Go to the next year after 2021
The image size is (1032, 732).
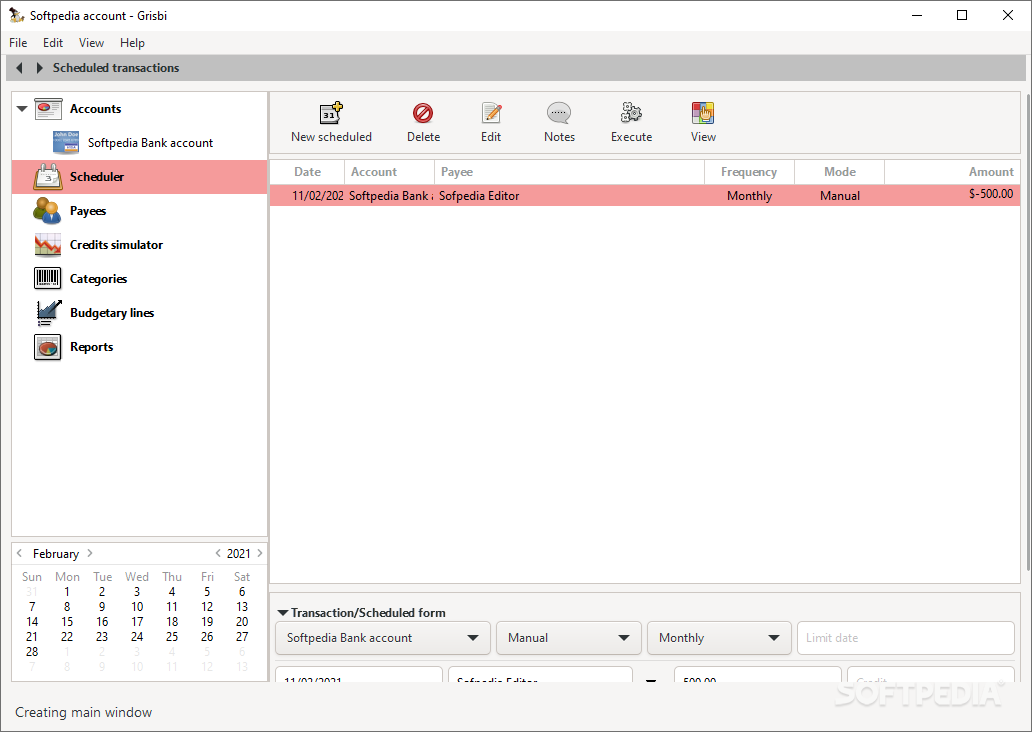(x=260, y=553)
